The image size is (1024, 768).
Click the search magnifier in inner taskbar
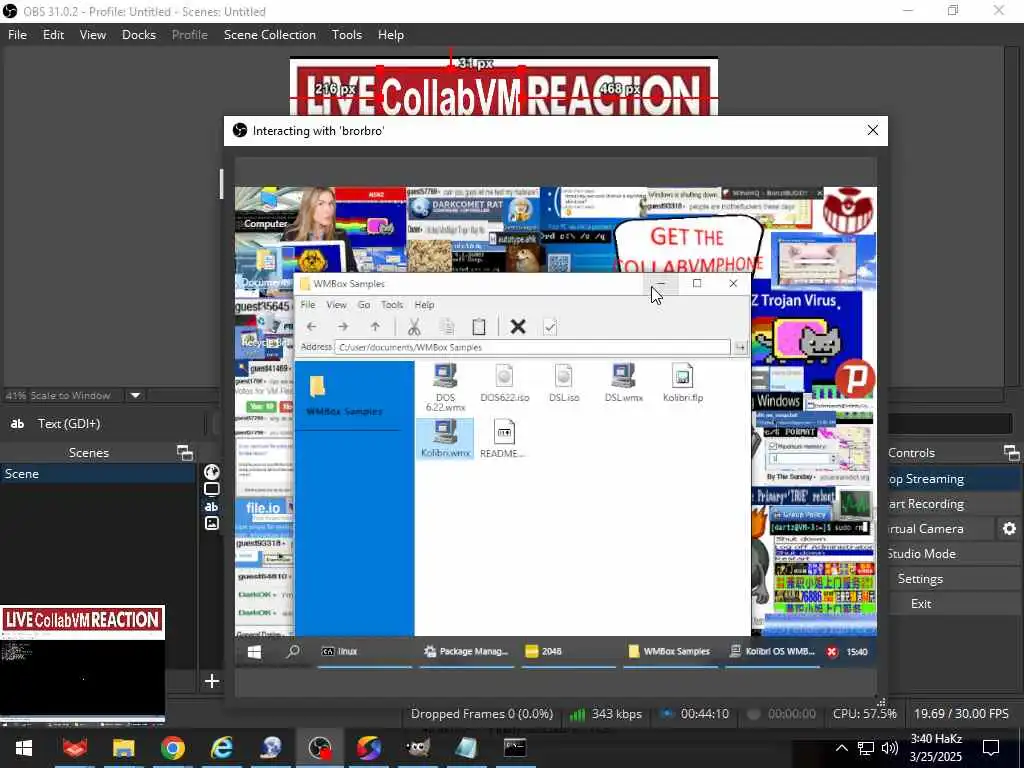(x=293, y=651)
